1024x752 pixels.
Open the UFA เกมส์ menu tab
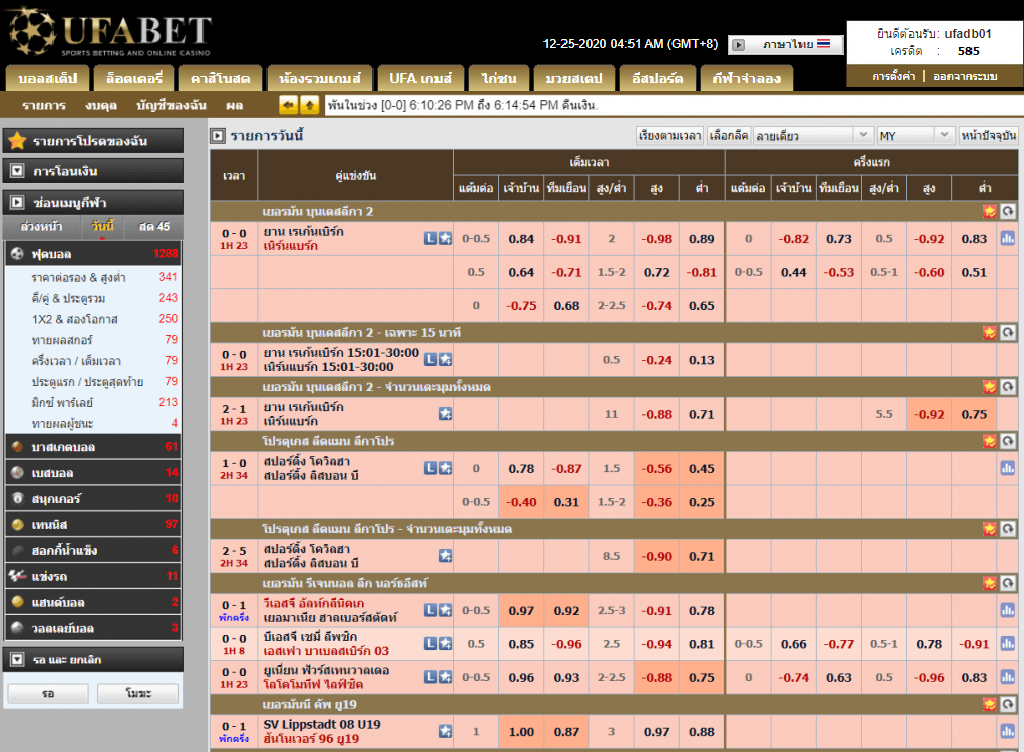pos(420,78)
